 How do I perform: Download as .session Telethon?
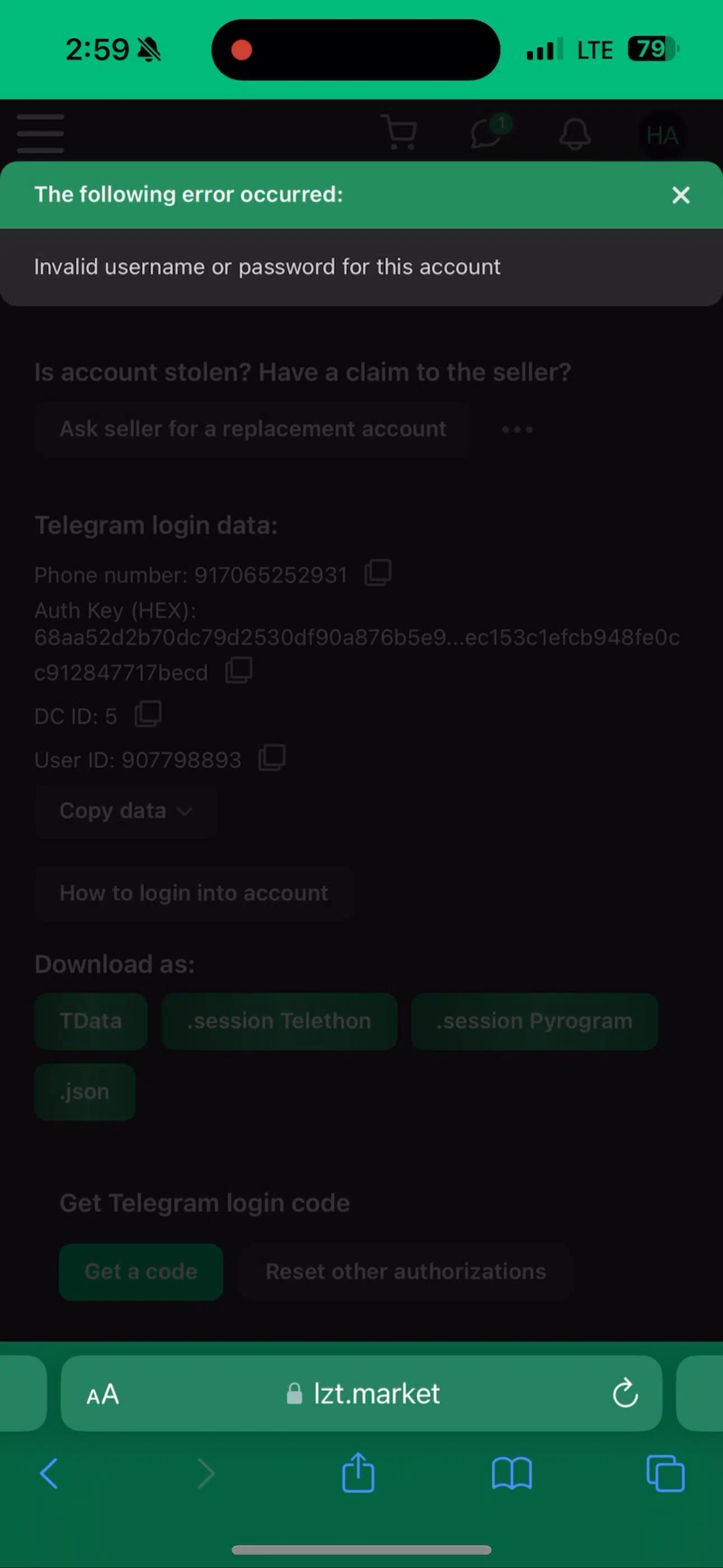(x=279, y=1021)
